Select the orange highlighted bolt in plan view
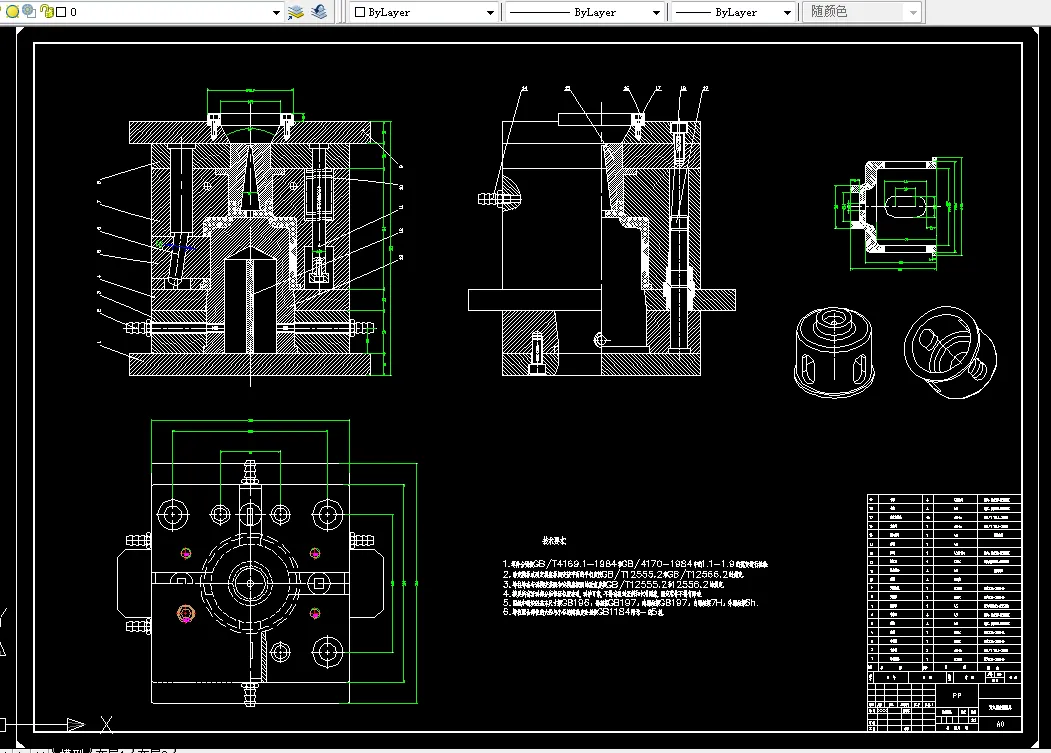 [185, 613]
